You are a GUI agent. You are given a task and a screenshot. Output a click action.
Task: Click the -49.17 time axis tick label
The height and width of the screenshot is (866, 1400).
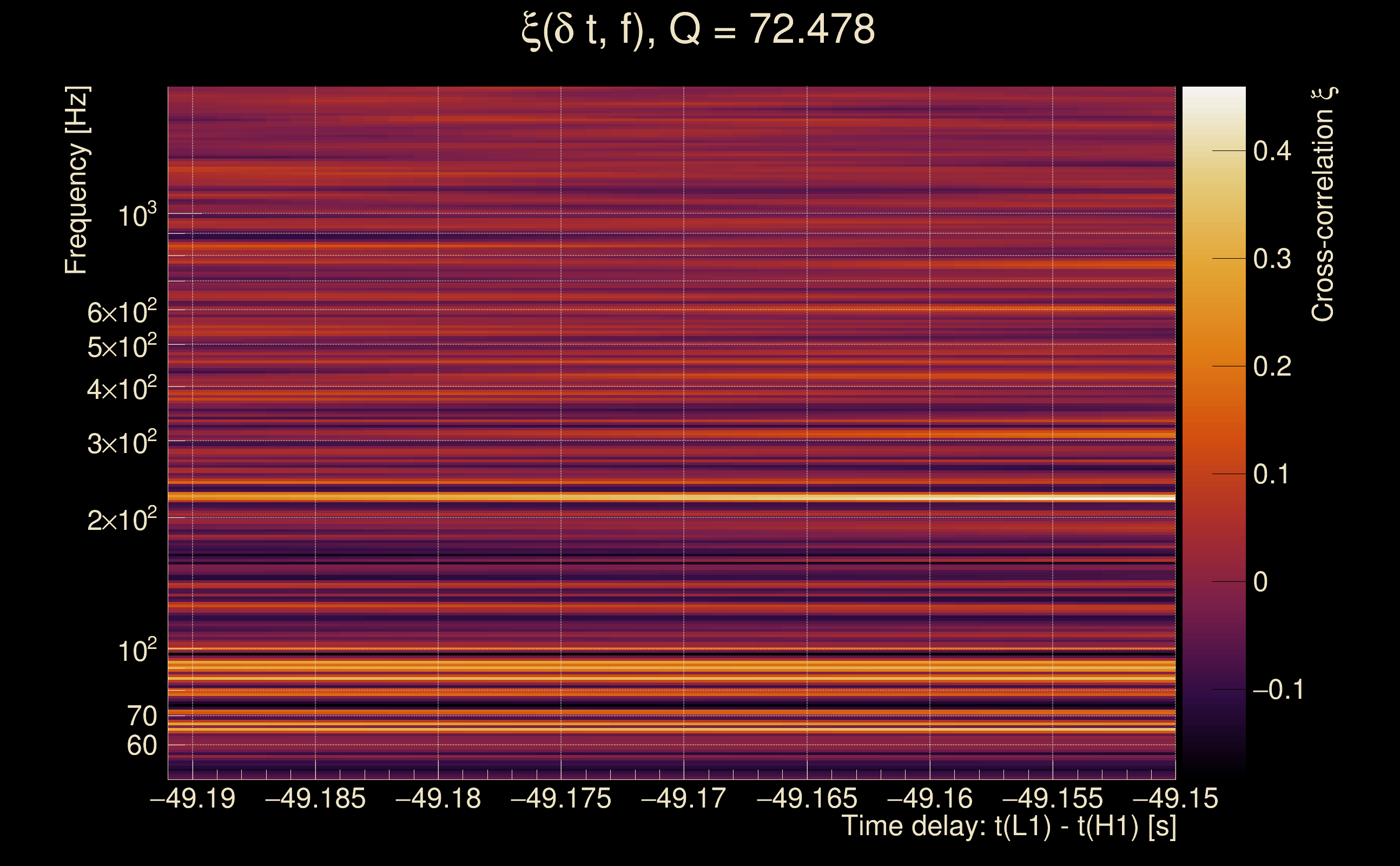pos(683,798)
